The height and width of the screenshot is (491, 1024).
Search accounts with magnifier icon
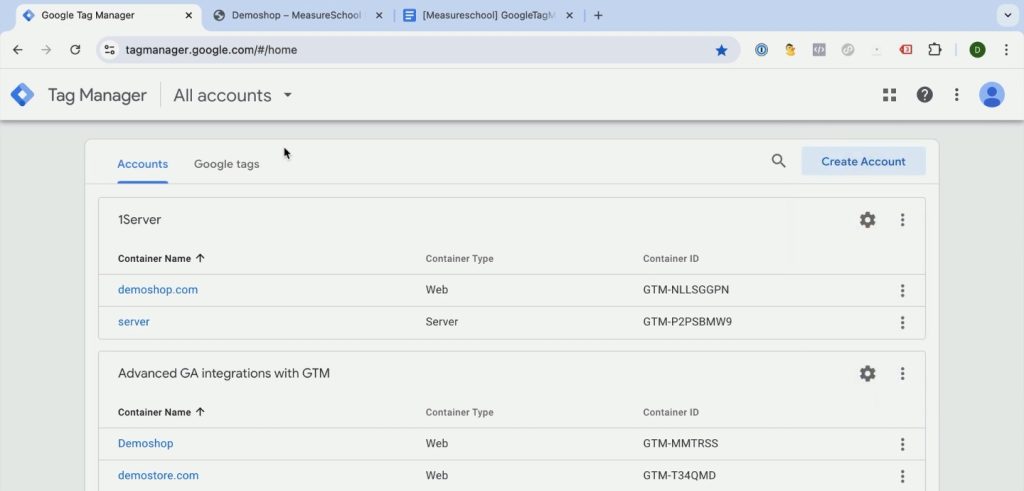778,161
